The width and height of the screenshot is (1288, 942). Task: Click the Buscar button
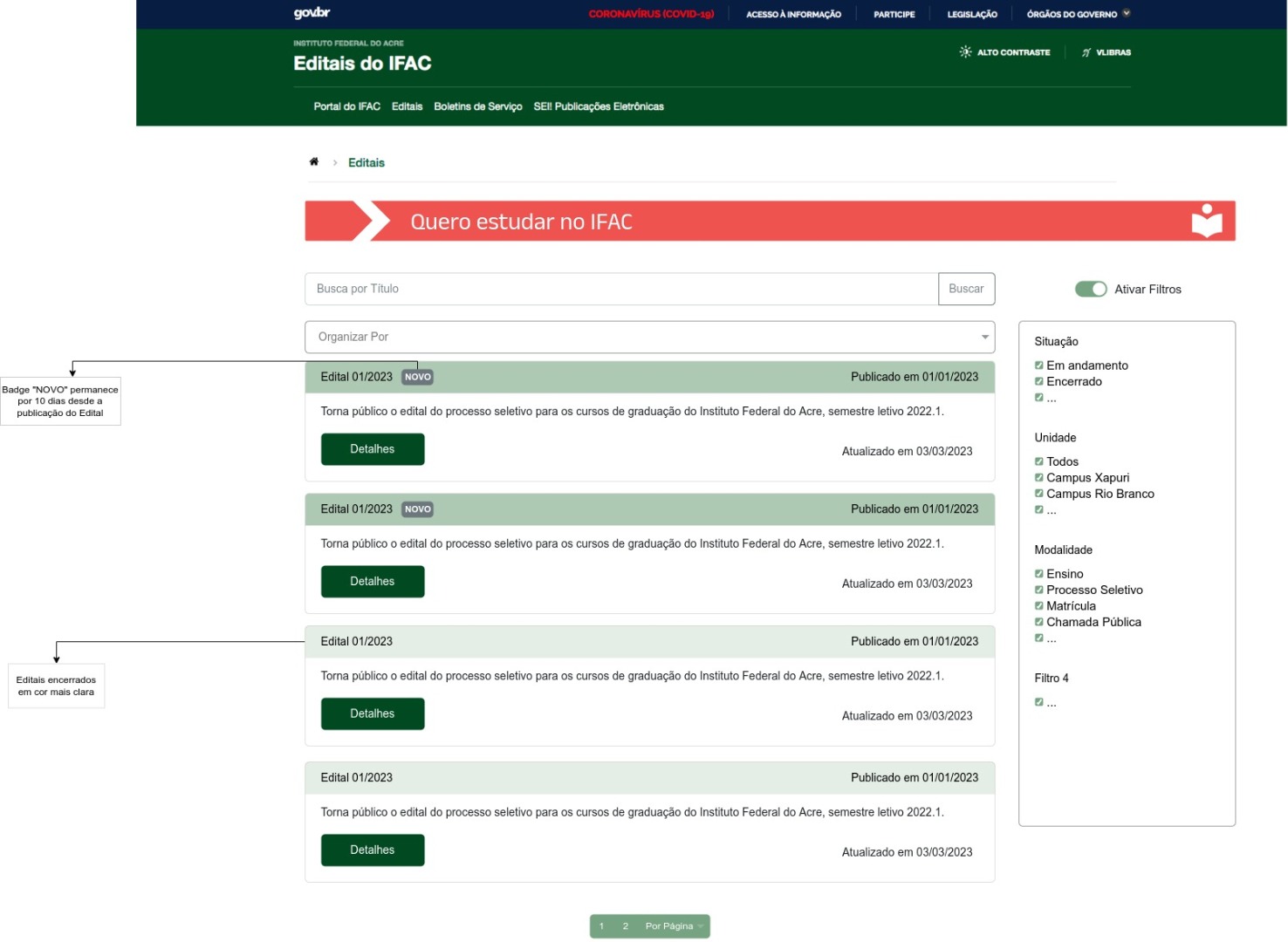tap(966, 290)
